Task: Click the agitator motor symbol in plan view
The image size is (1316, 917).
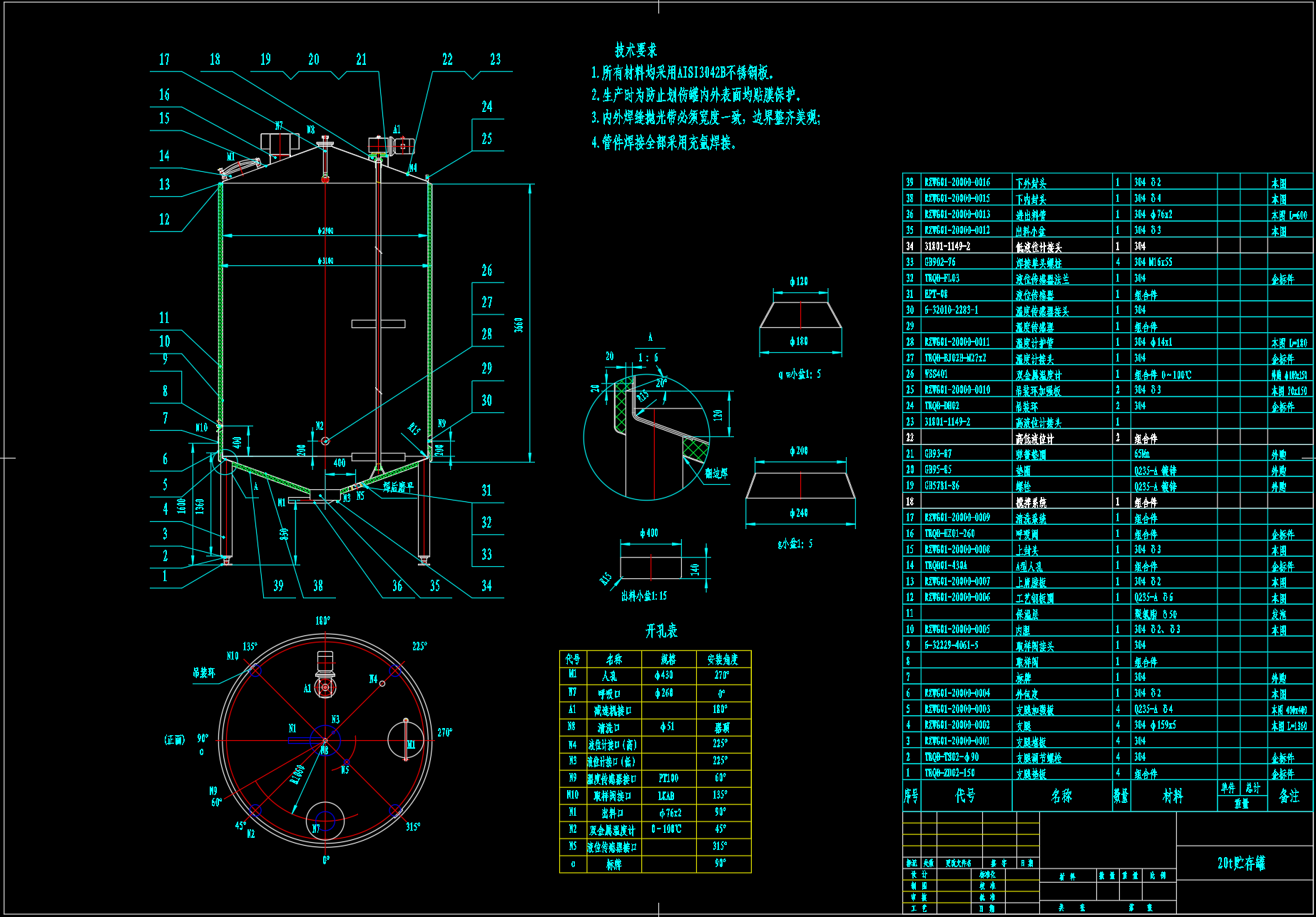Action: click(x=325, y=674)
